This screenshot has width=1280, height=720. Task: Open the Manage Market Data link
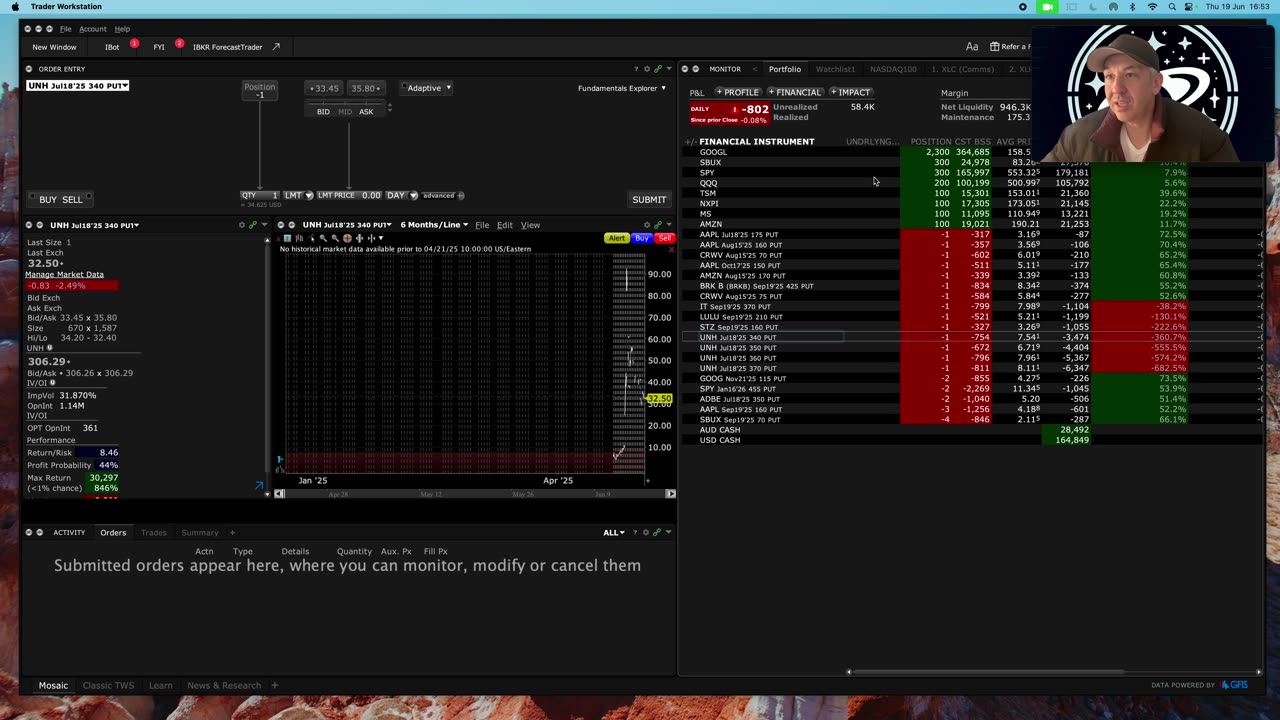64,274
